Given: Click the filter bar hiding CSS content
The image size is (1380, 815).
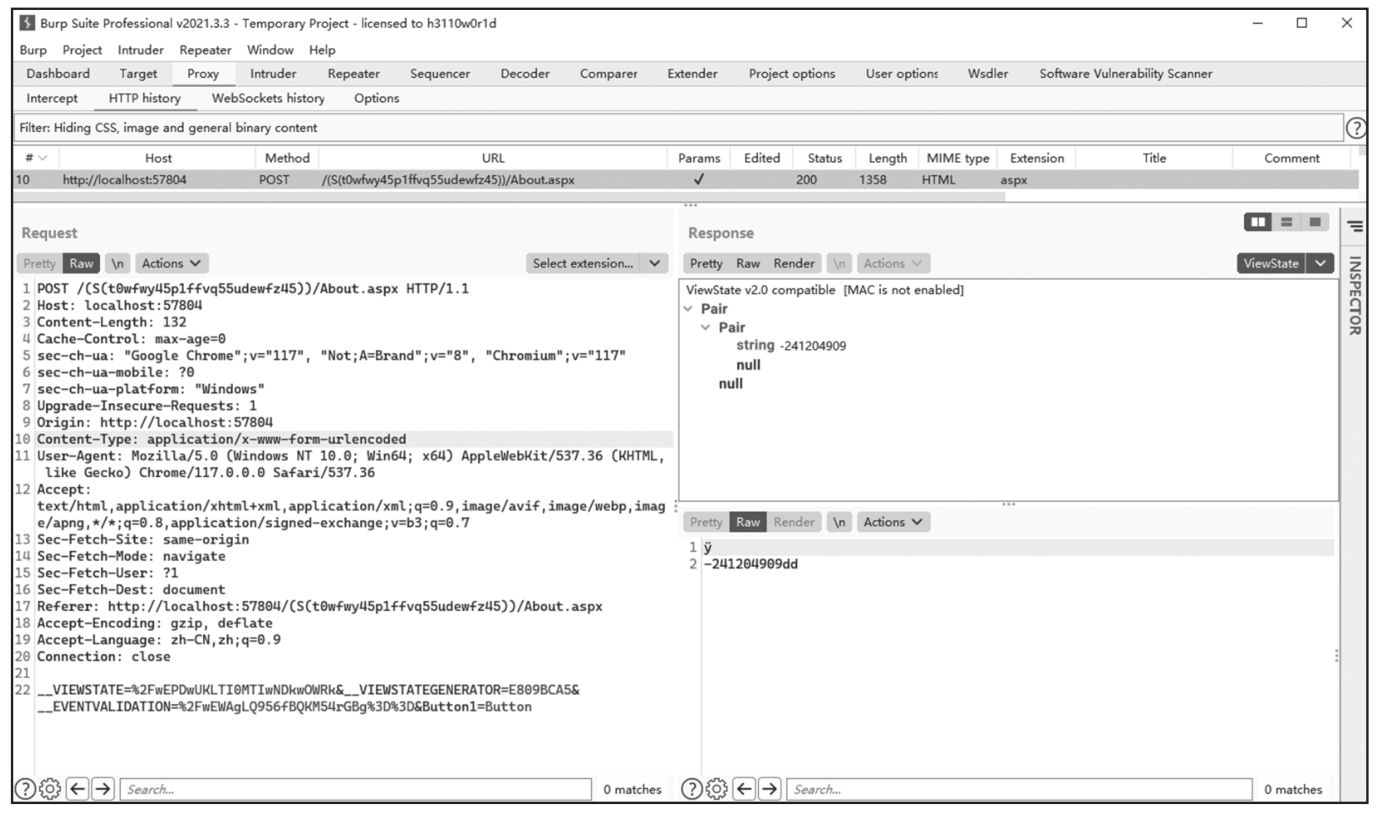Looking at the screenshot, I should click(679, 128).
